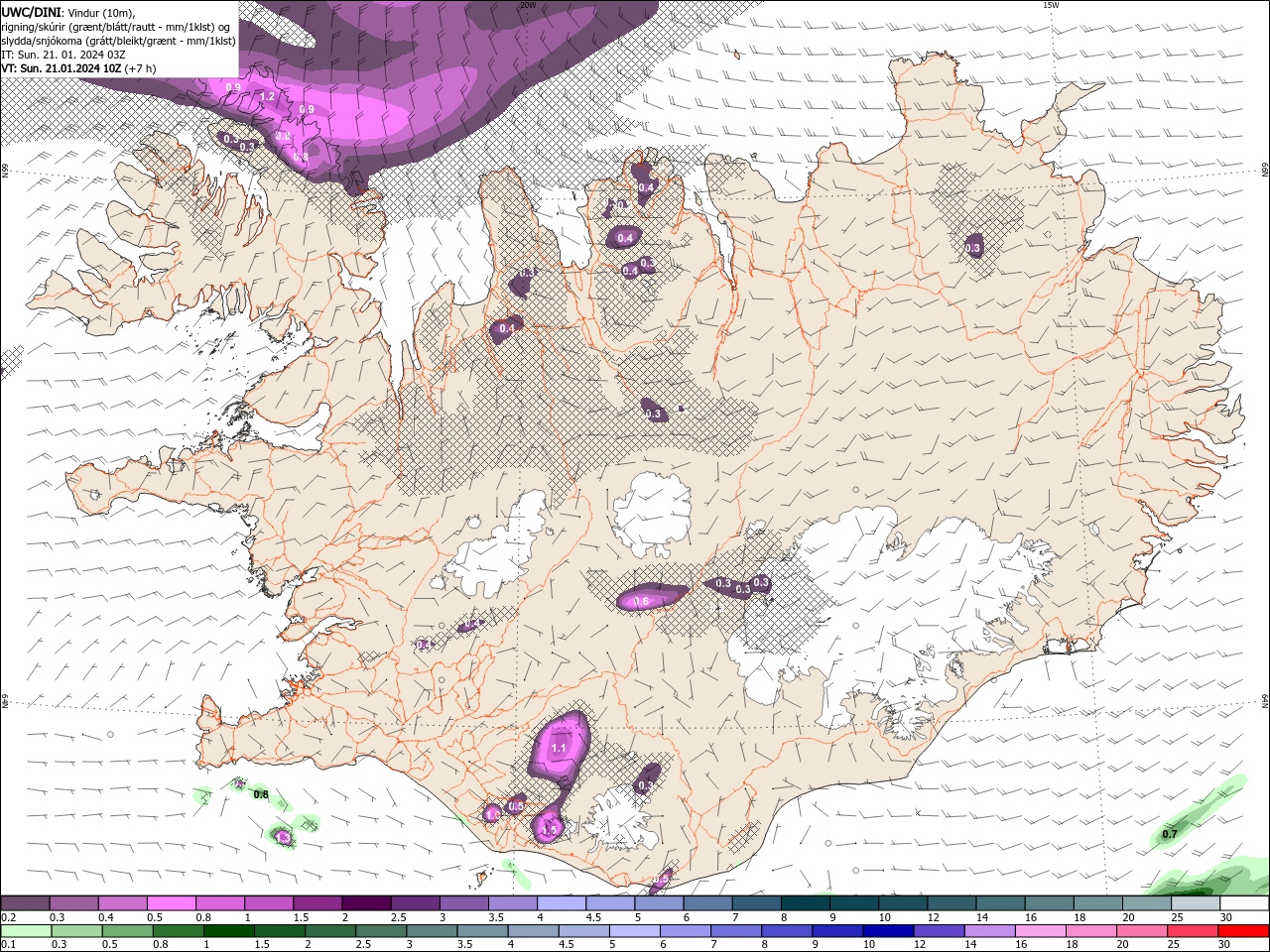Select the medium purple 1.5 snow legend swatch
This screenshot has height=952, width=1270.
pyautogui.click(x=317, y=902)
